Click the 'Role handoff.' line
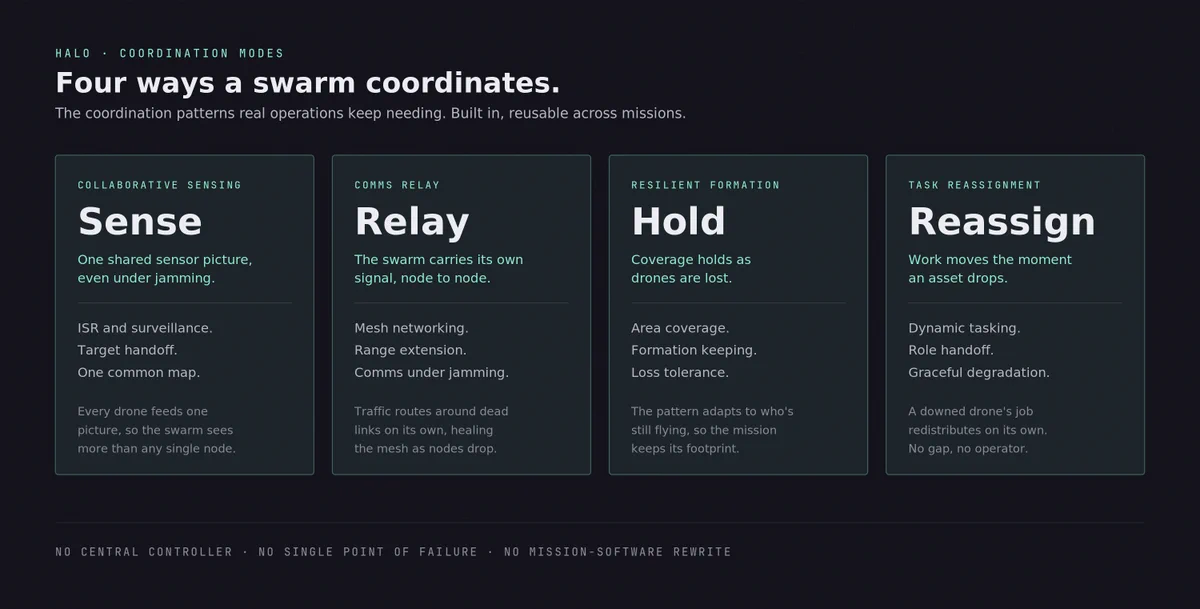Viewport: 1200px width, 609px height. 951,350
